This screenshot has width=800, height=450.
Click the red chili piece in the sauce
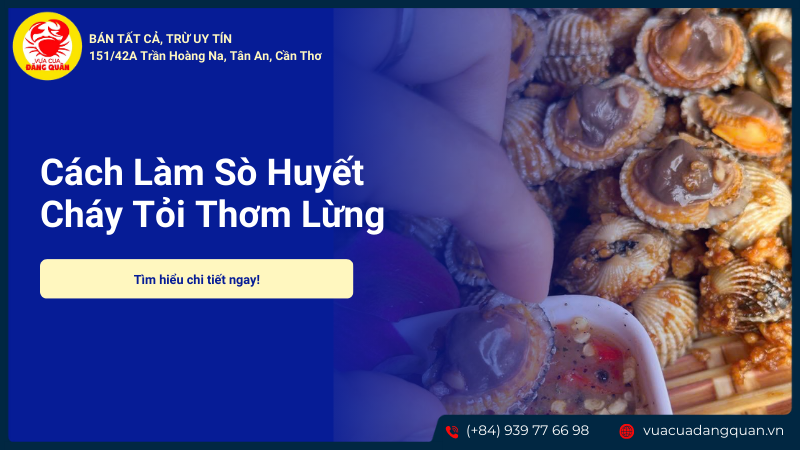608,353
